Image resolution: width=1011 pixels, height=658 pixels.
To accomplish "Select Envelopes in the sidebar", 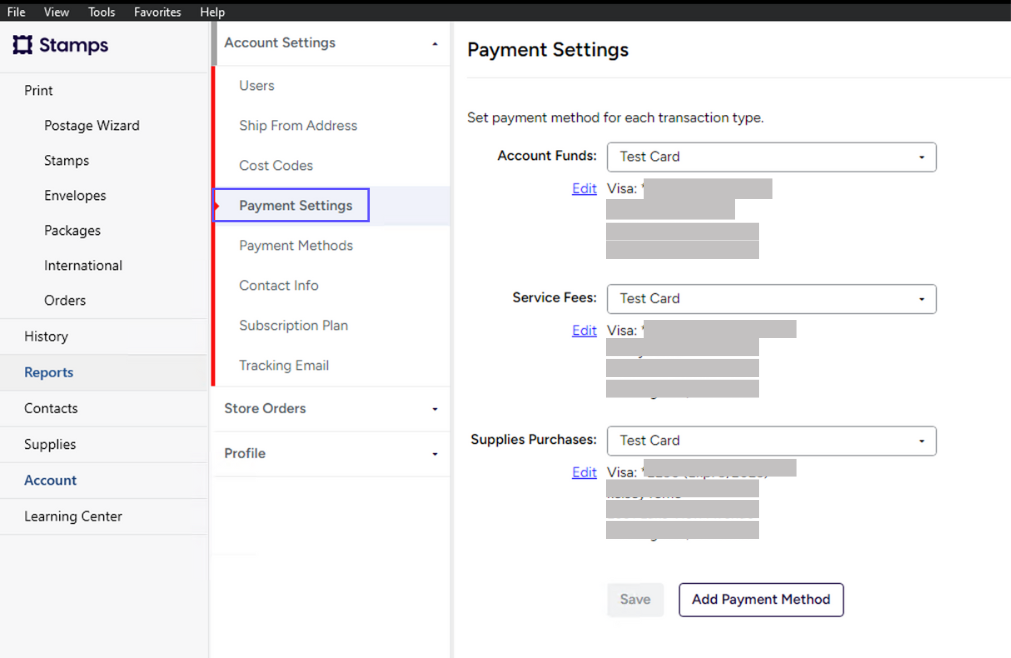I will 75,195.
